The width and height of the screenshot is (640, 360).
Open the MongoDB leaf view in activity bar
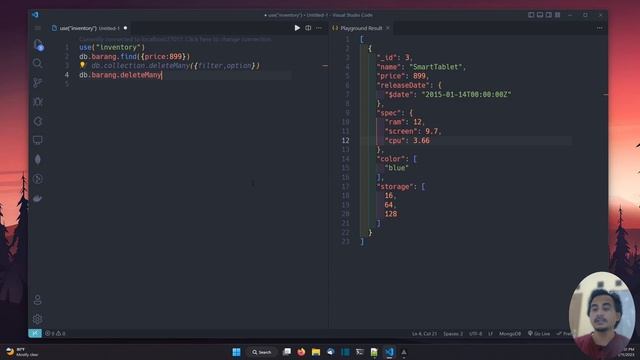(38, 160)
